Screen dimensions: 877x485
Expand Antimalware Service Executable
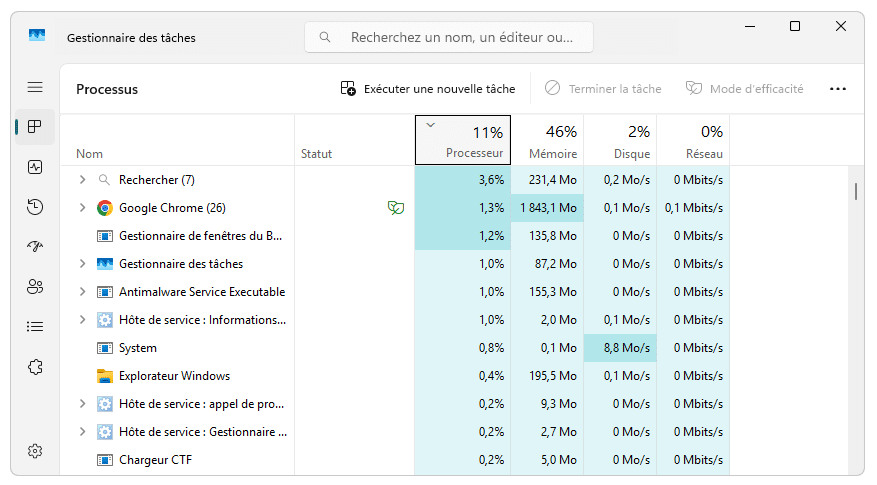coord(82,291)
